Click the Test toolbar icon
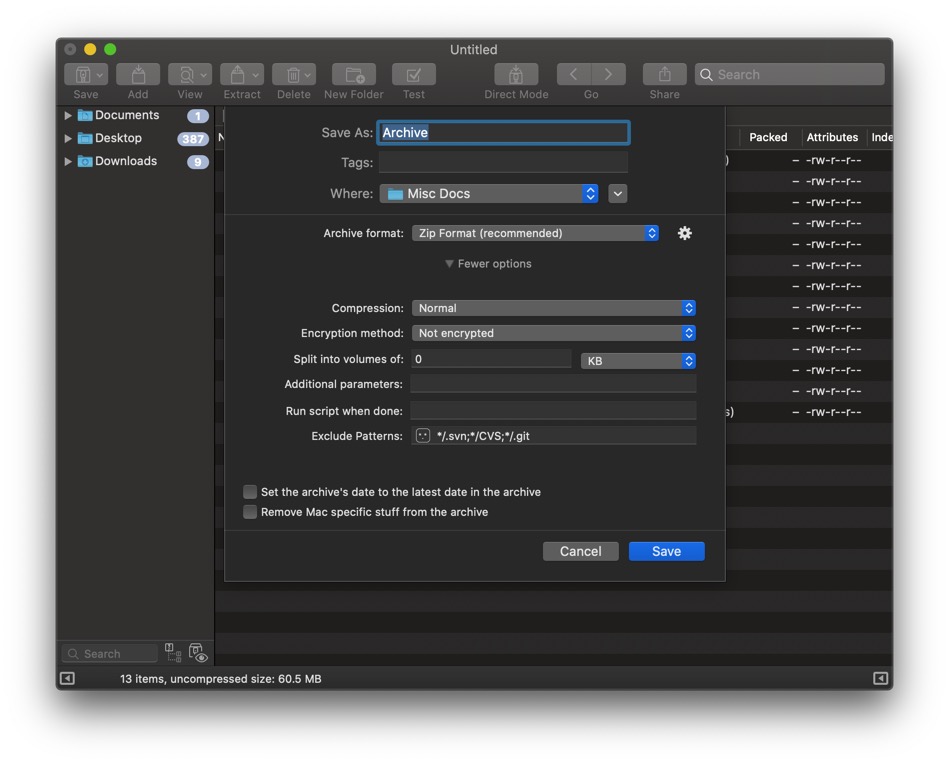949x764 pixels. coord(414,74)
